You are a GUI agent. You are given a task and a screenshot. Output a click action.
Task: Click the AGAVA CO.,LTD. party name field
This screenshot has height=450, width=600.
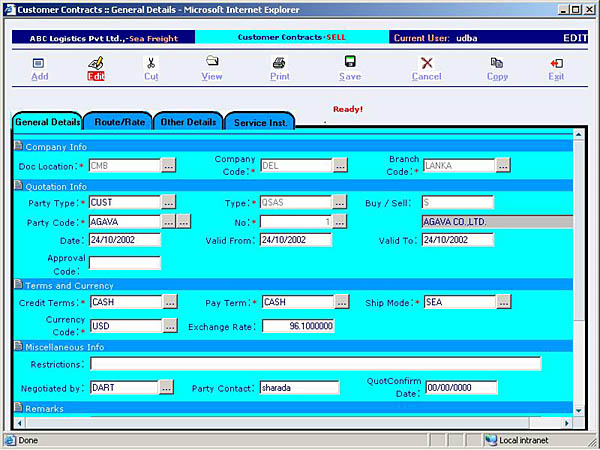click(x=497, y=221)
